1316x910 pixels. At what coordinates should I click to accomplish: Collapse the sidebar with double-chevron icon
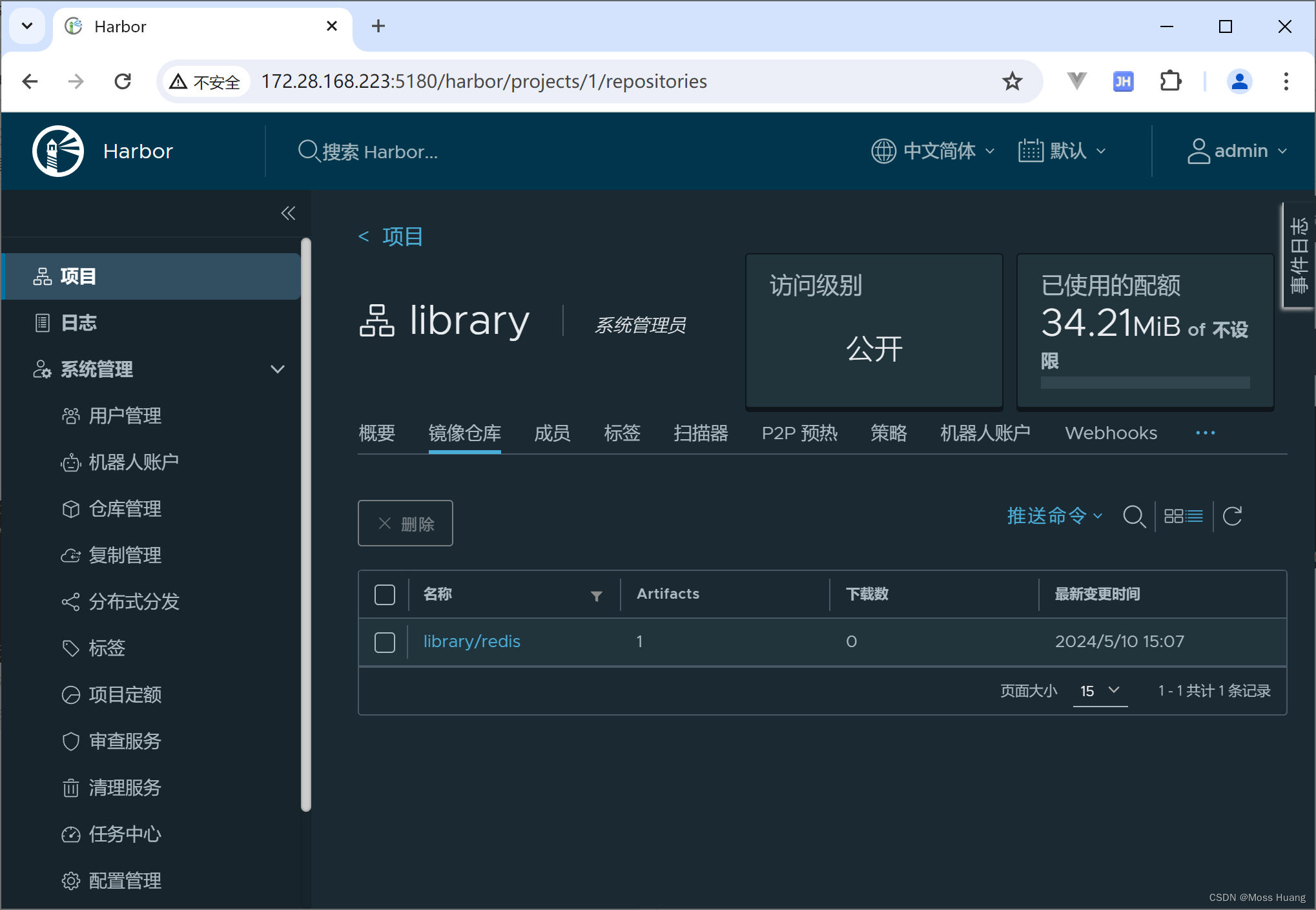(x=288, y=213)
